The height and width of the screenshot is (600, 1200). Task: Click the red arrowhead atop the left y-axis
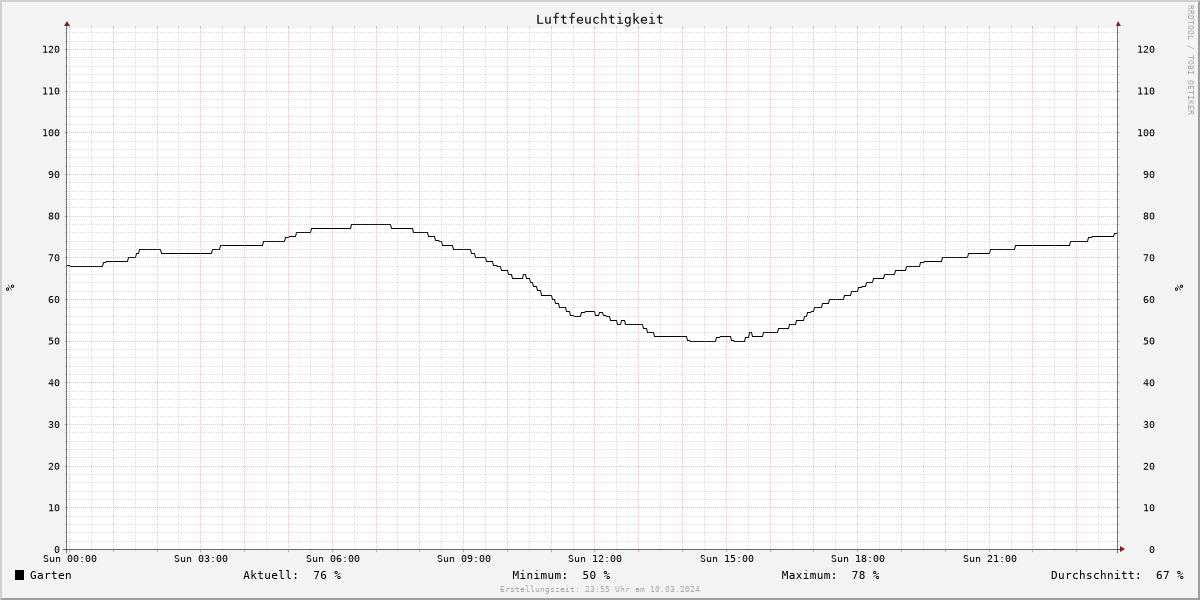67,23
